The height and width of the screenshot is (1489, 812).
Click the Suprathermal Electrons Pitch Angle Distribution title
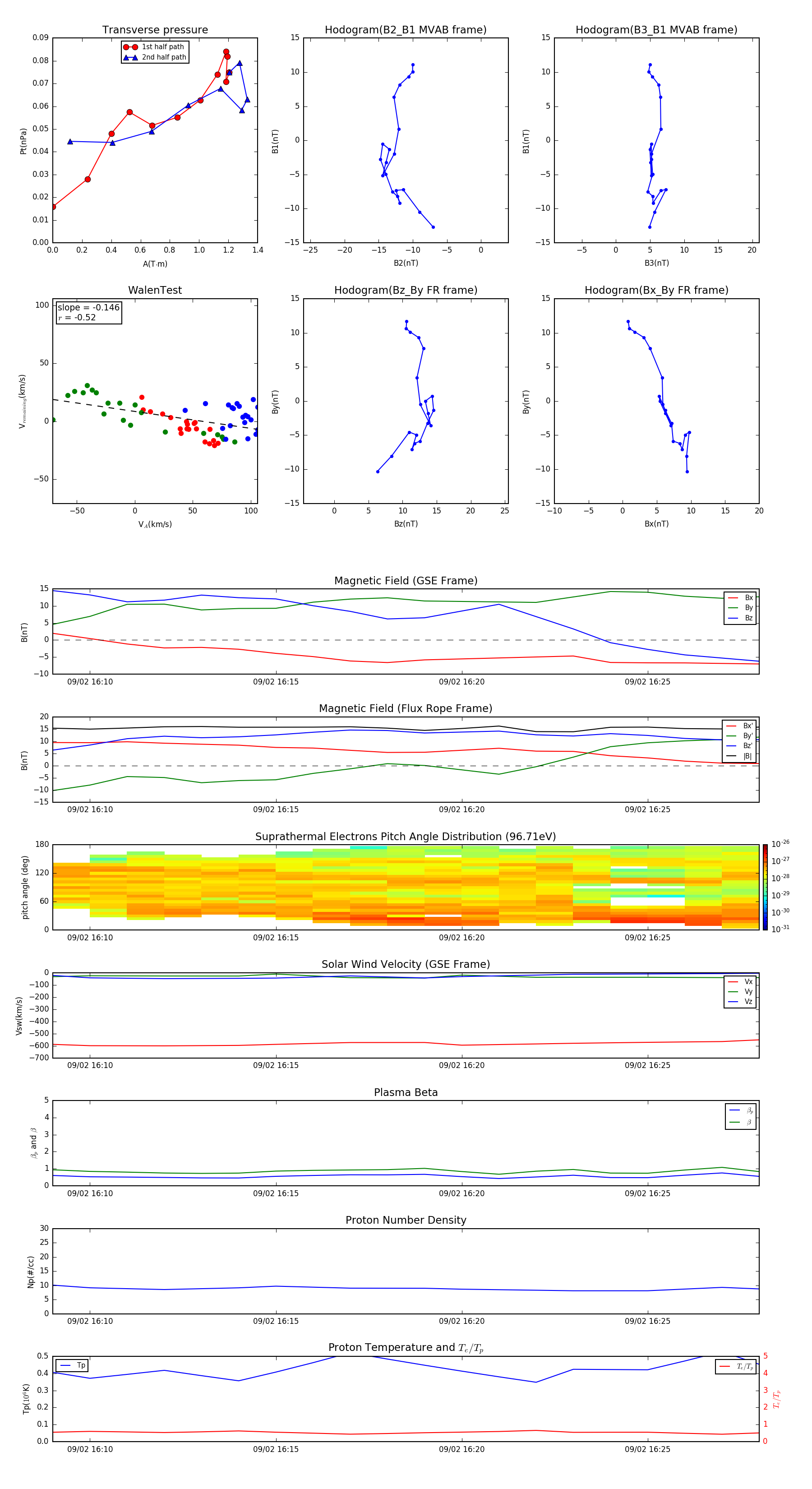(406, 837)
